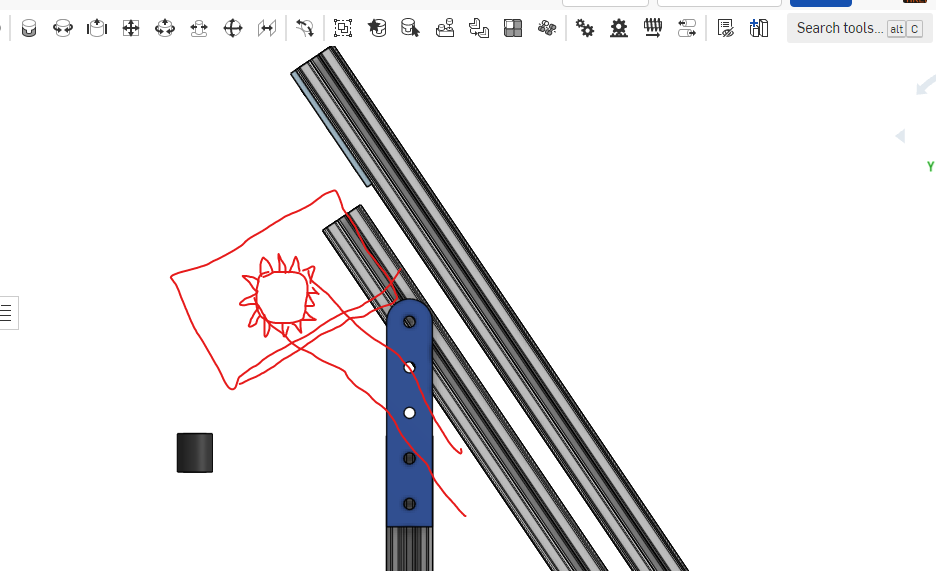The image size is (936, 571).
Task: Click the add custom features icon
Action: [x=759, y=28]
